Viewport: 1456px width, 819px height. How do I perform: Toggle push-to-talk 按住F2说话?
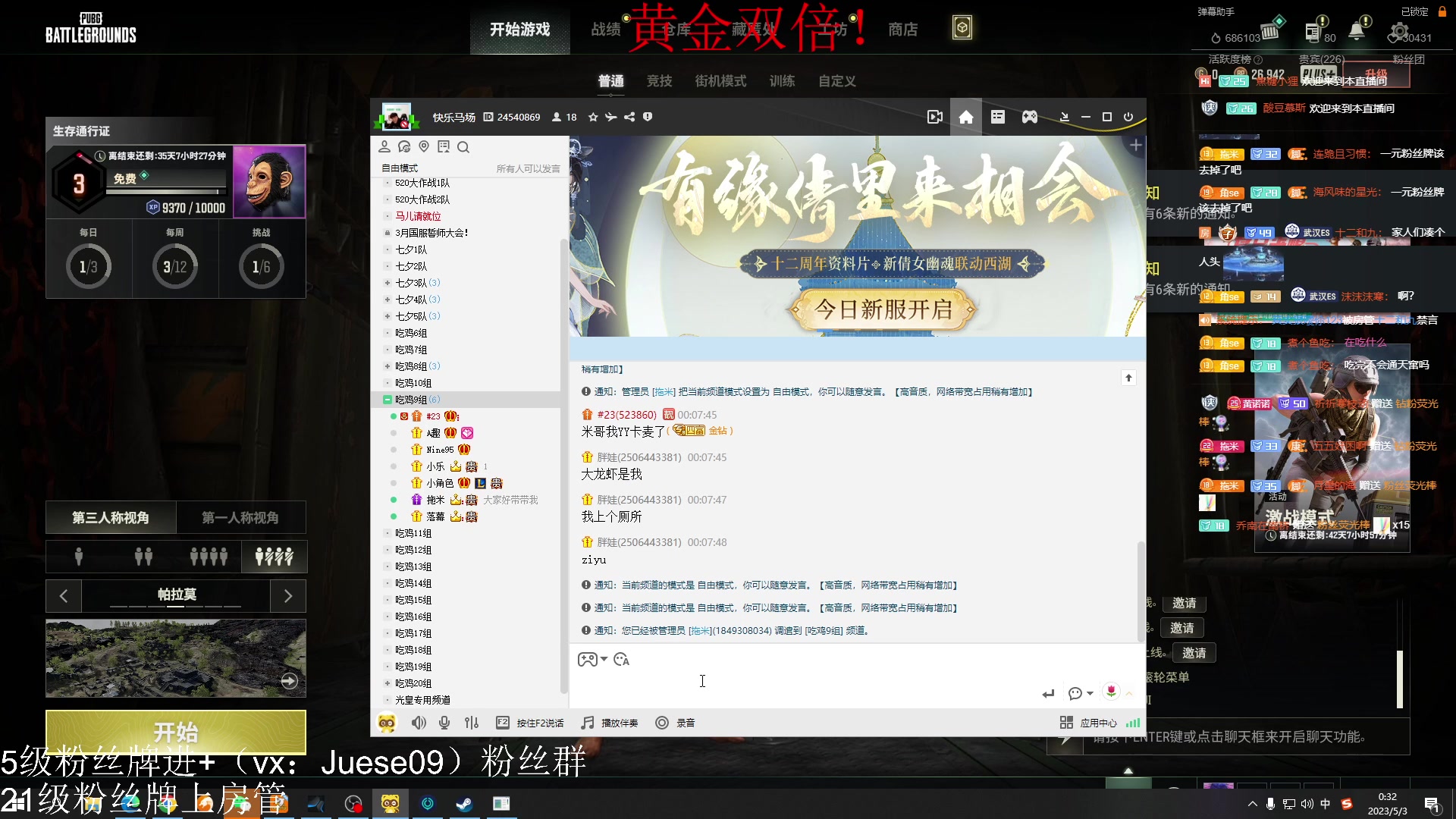530,723
